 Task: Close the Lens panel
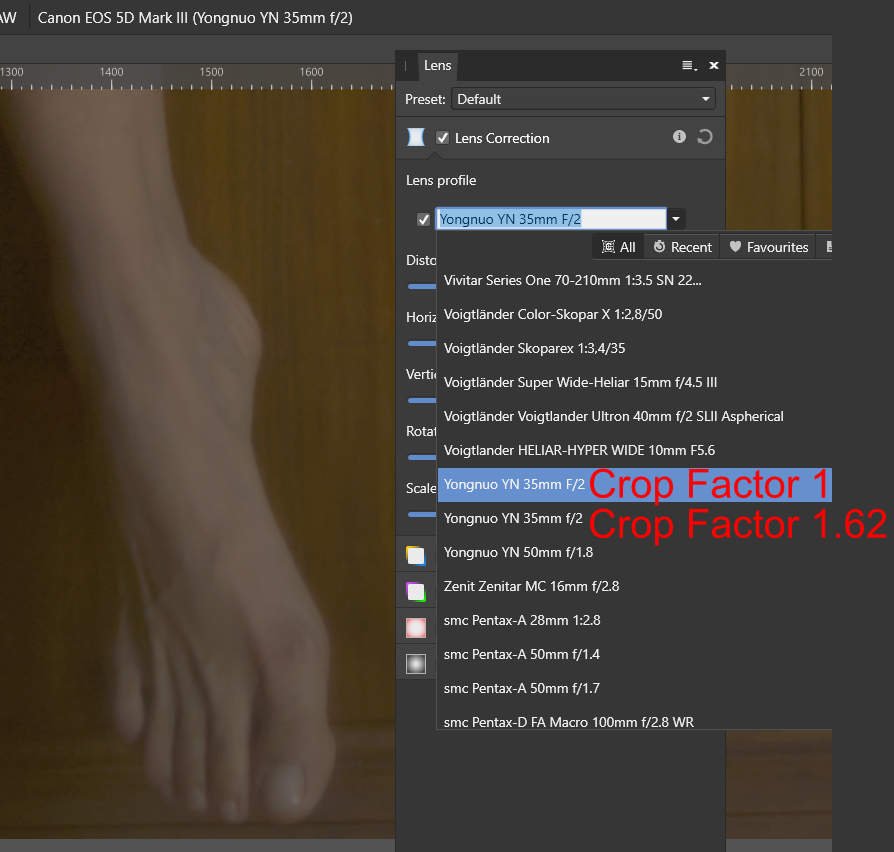pos(713,66)
